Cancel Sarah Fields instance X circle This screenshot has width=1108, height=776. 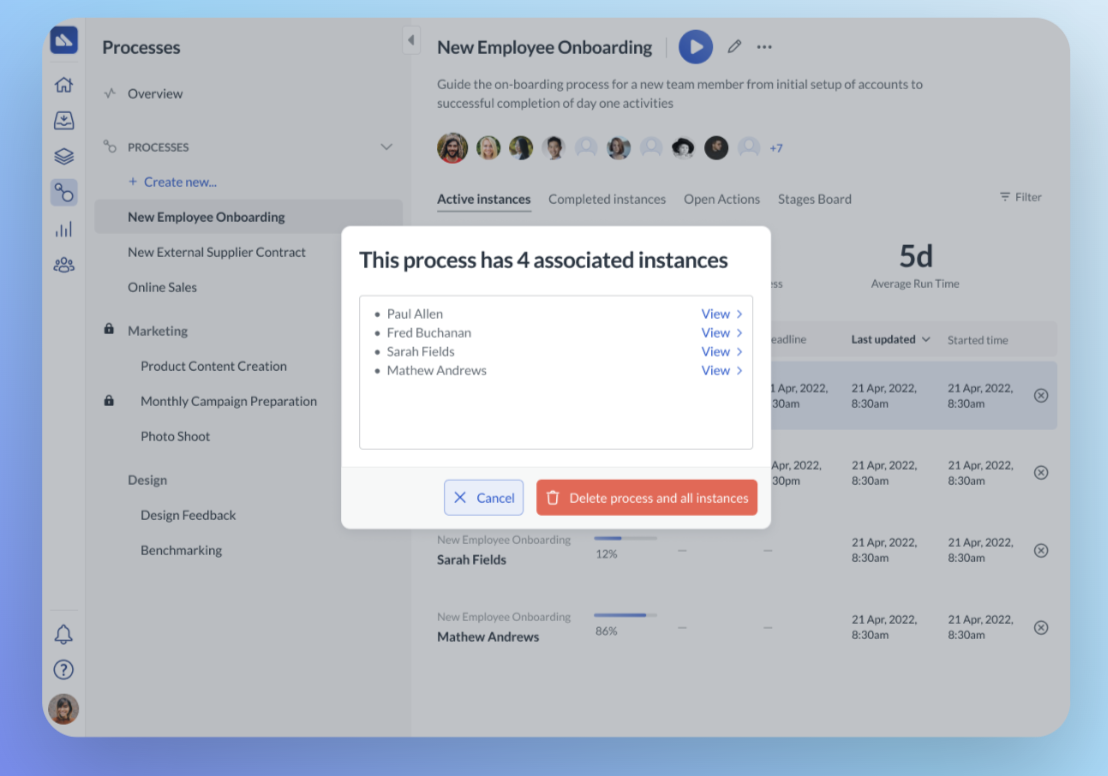[x=1041, y=551]
